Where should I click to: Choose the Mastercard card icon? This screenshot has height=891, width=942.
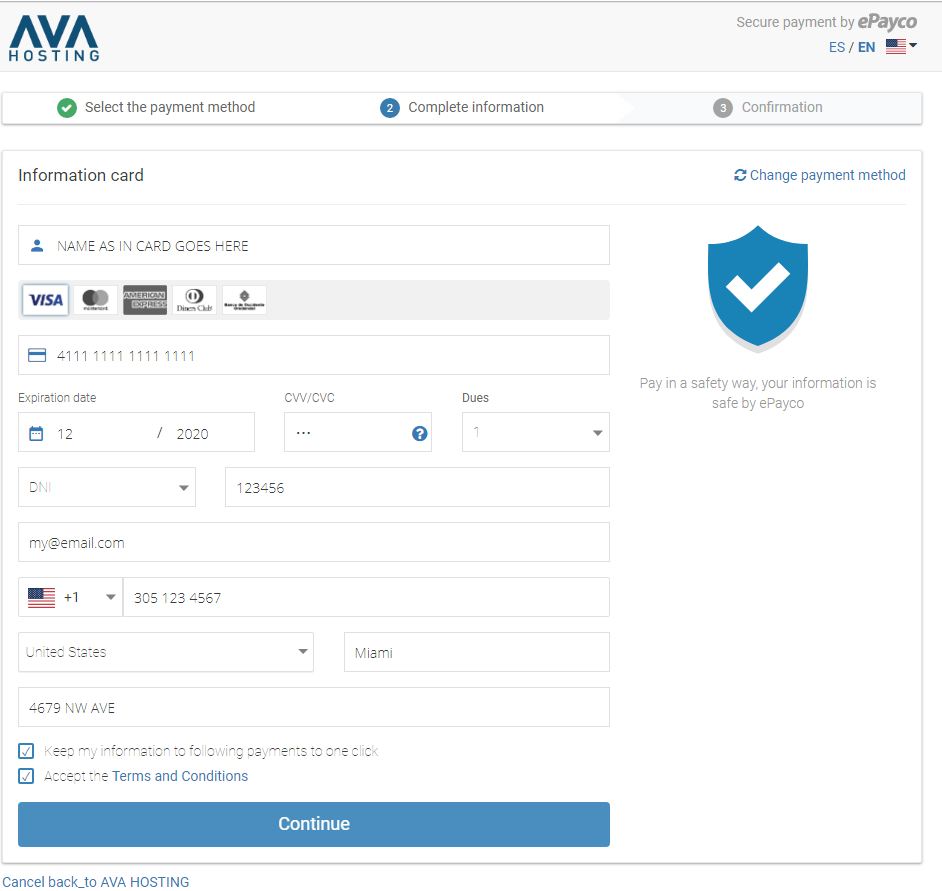coord(96,300)
